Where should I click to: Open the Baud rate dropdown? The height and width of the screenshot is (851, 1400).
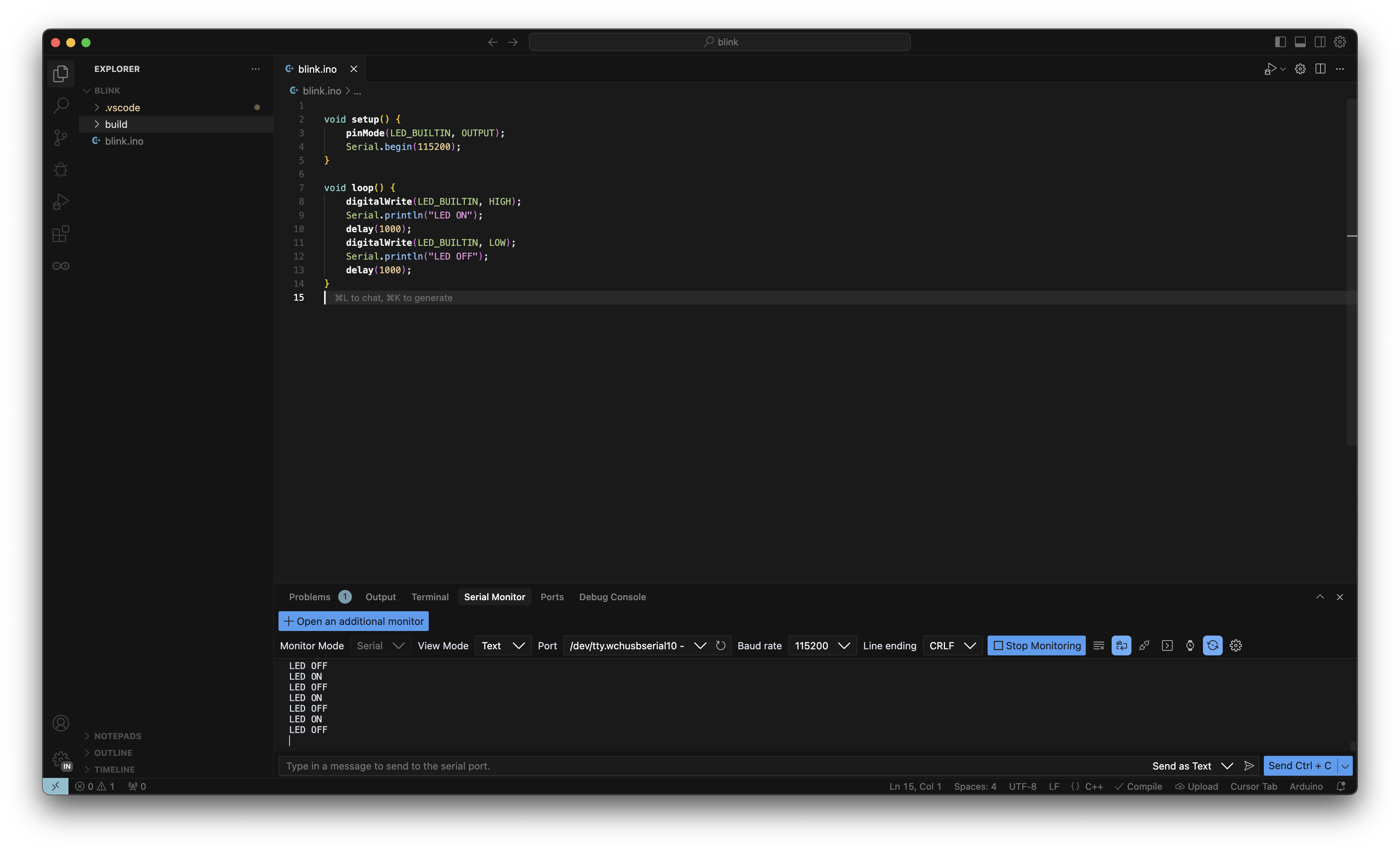[822, 645]
